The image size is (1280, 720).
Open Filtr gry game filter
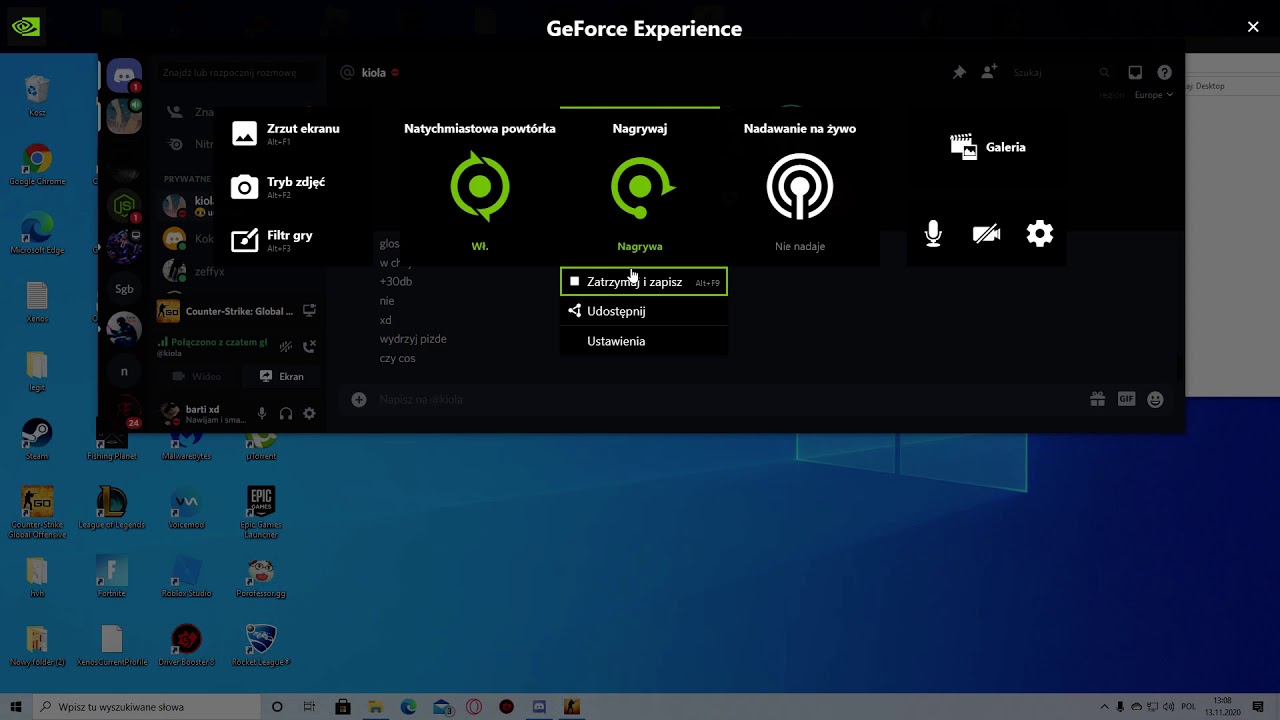point(272,240)
